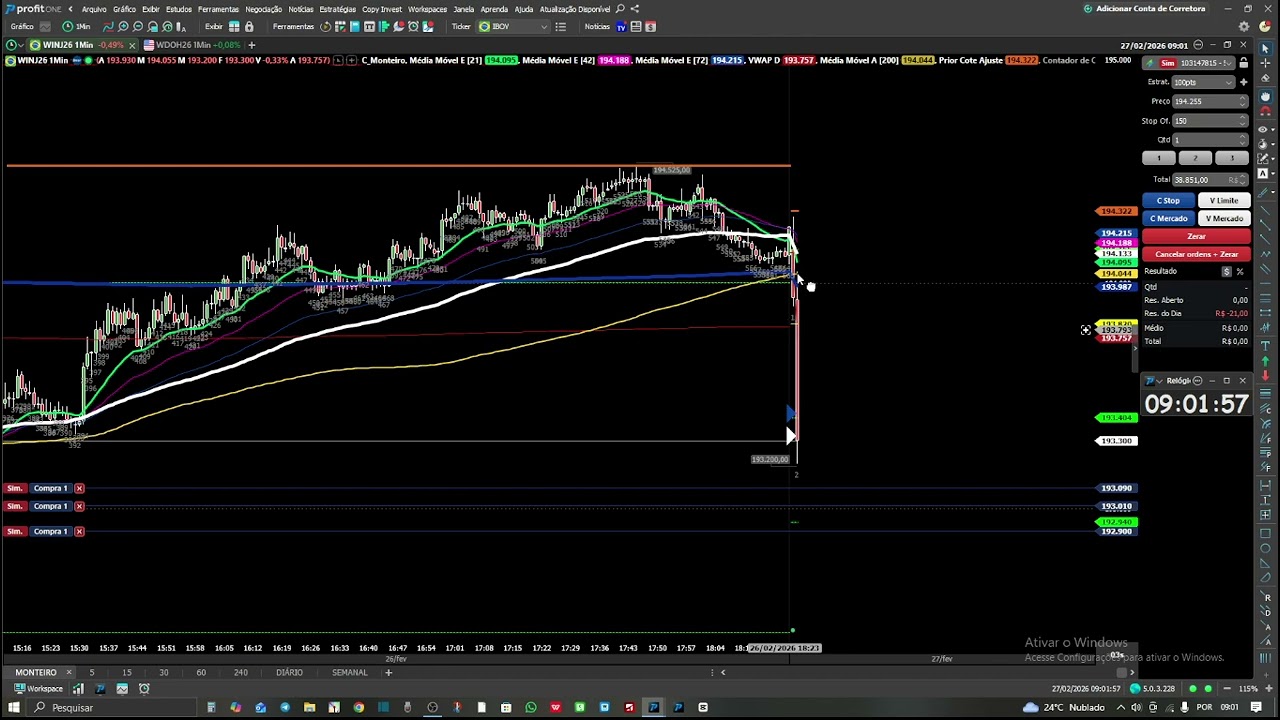Open the Workspaces menu

tap(427, 9)
